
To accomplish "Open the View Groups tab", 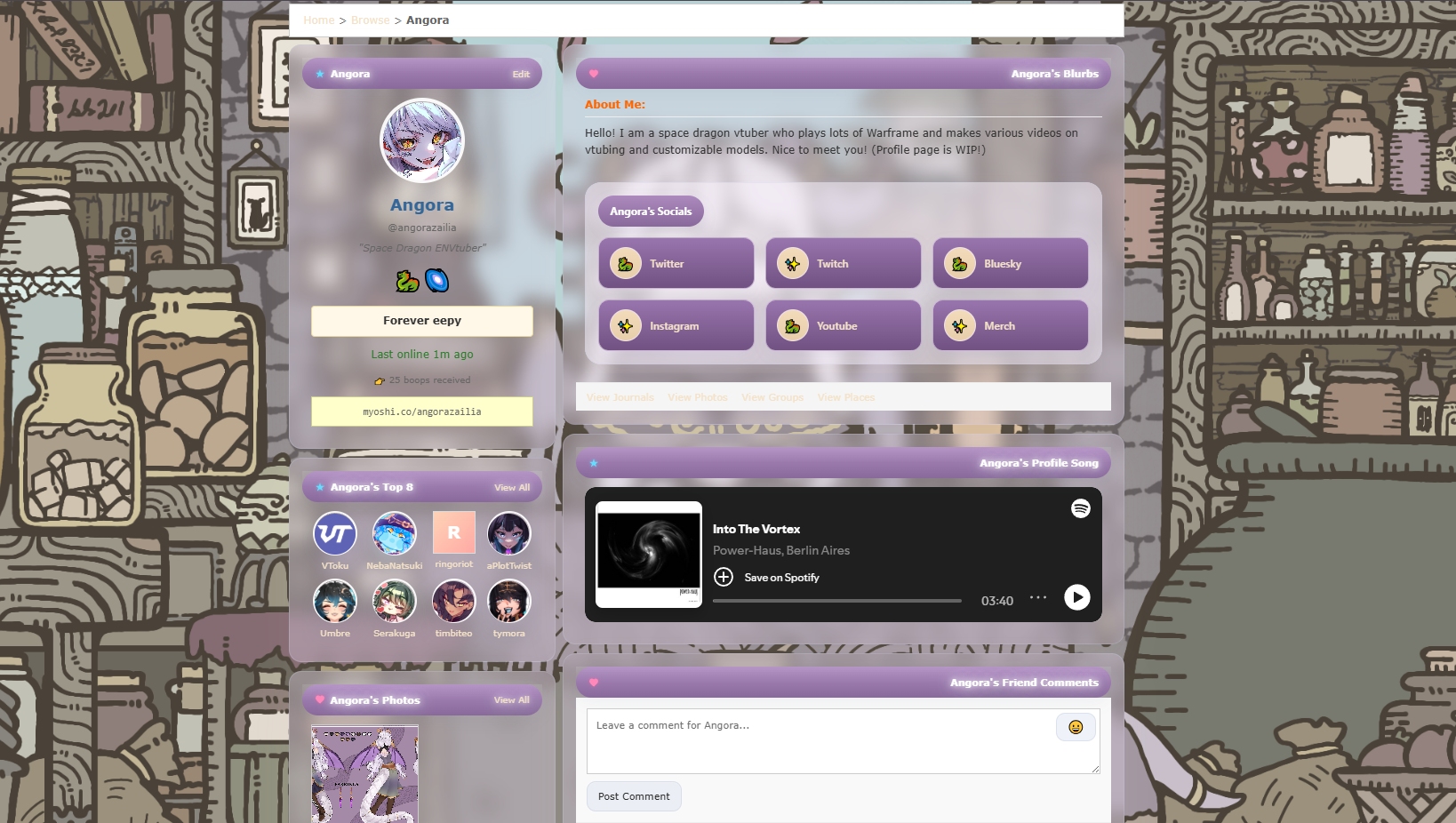I will coord(772,397).
